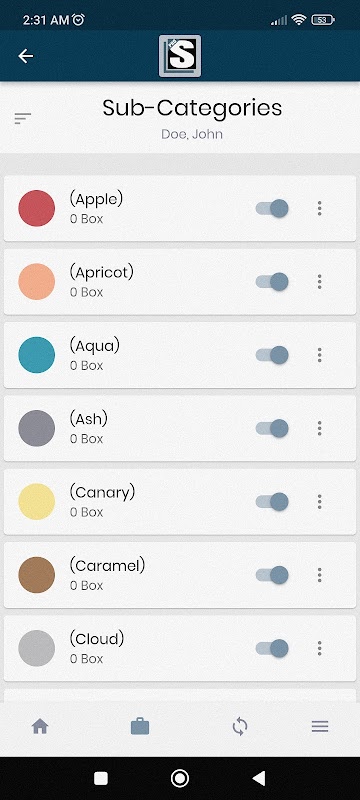Disable the Aqua sub-category switch
360x800 pixels.
(x=272, y=355)
